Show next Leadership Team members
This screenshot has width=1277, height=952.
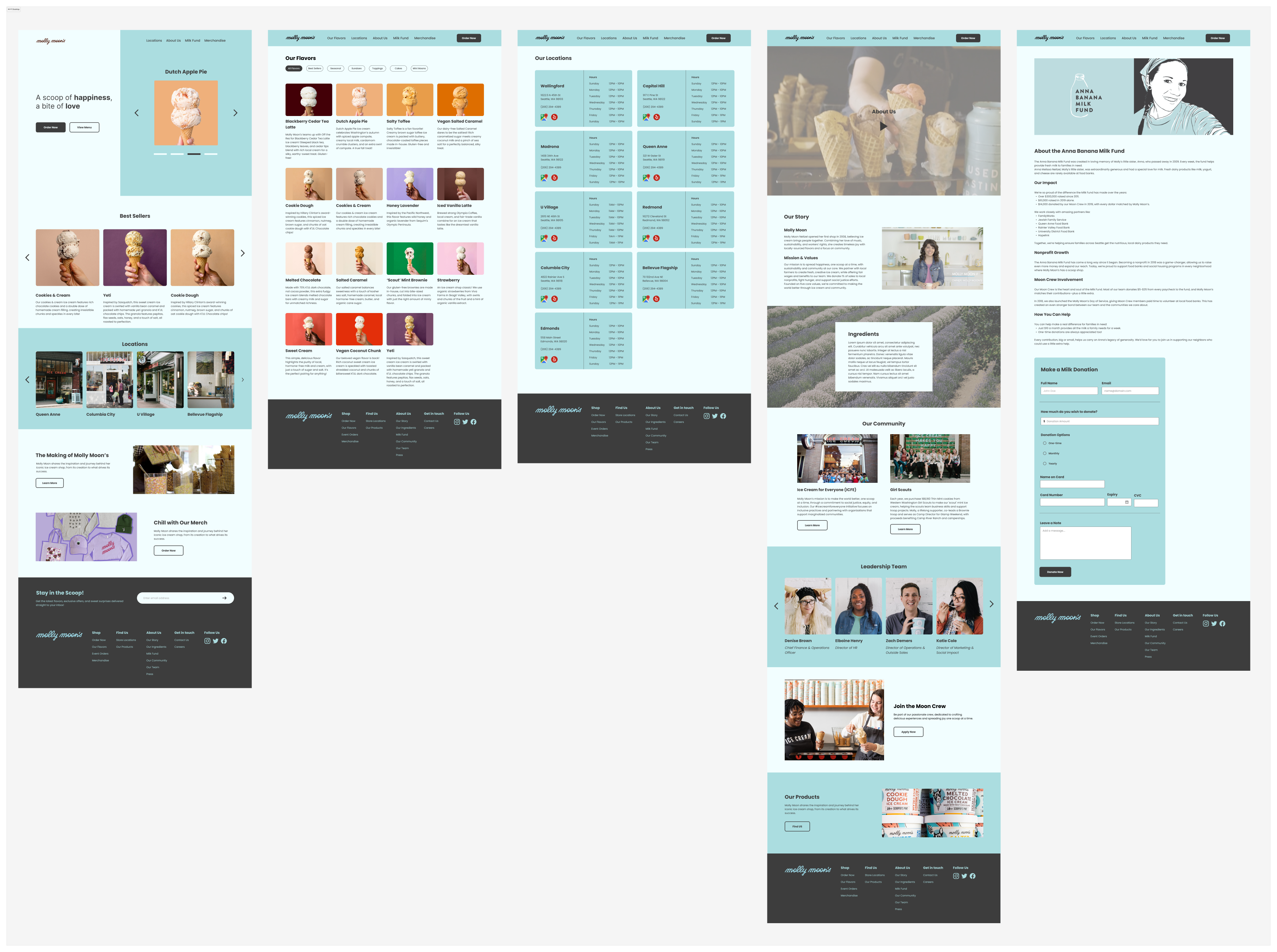tap(992, 604)
